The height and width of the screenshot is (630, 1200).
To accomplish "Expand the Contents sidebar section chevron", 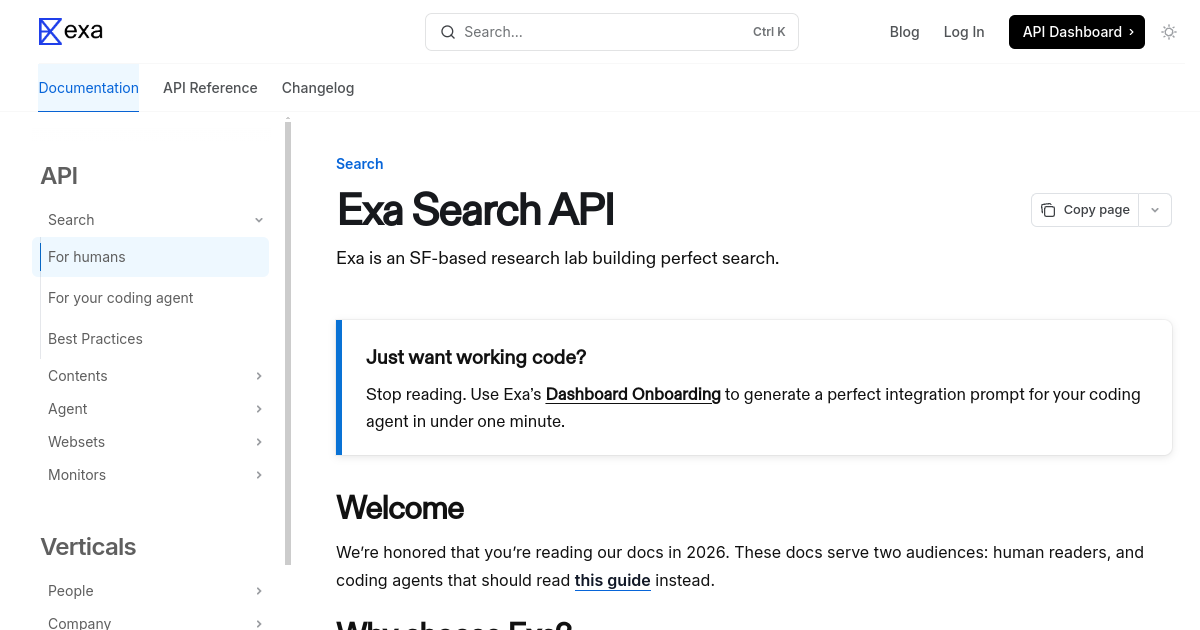I will click(x=259, y=376).
